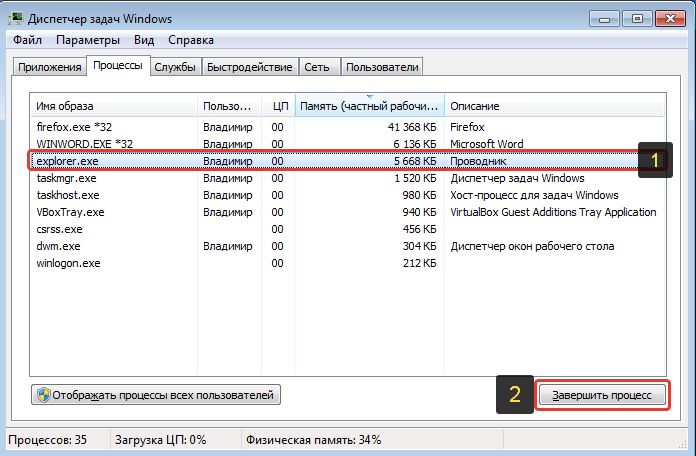Open the Параметры menu

(88, 40)
